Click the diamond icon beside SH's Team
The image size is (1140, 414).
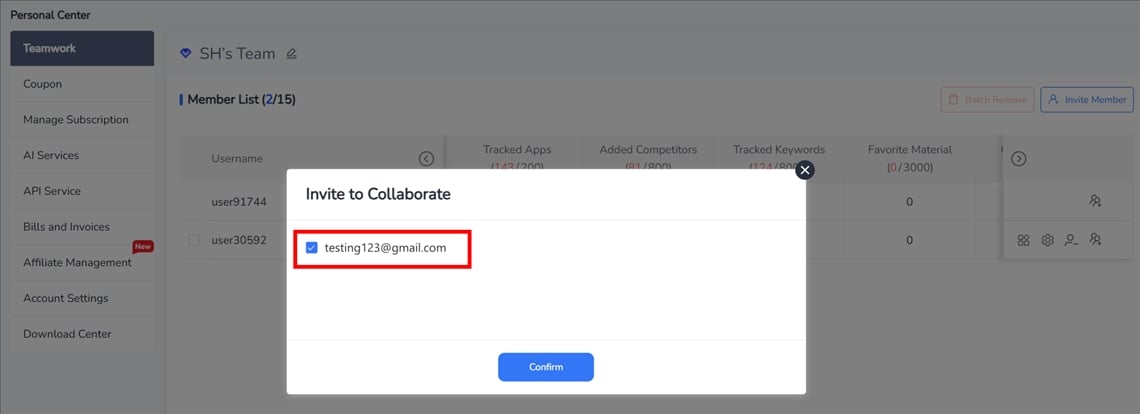(x=186, y=54)
